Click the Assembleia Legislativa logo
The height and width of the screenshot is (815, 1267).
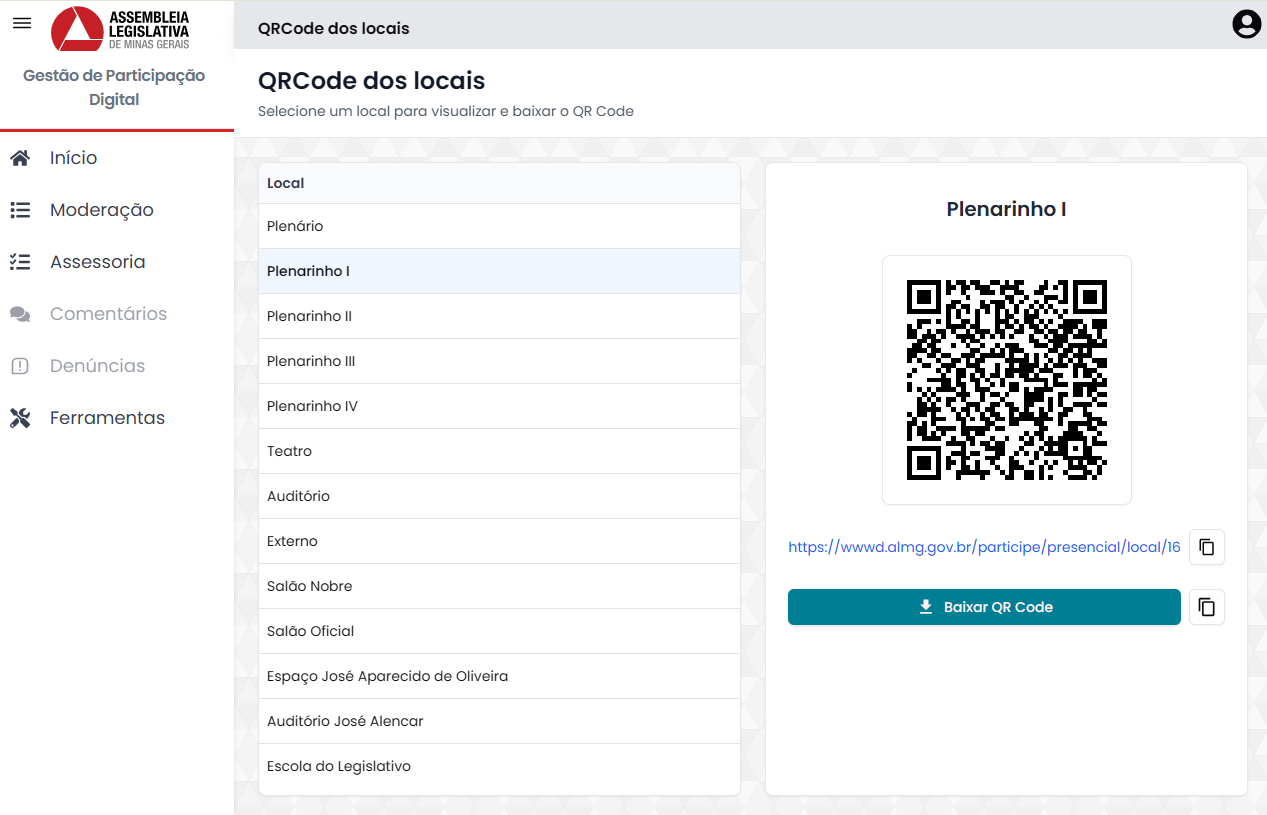[x=120, y=28]
